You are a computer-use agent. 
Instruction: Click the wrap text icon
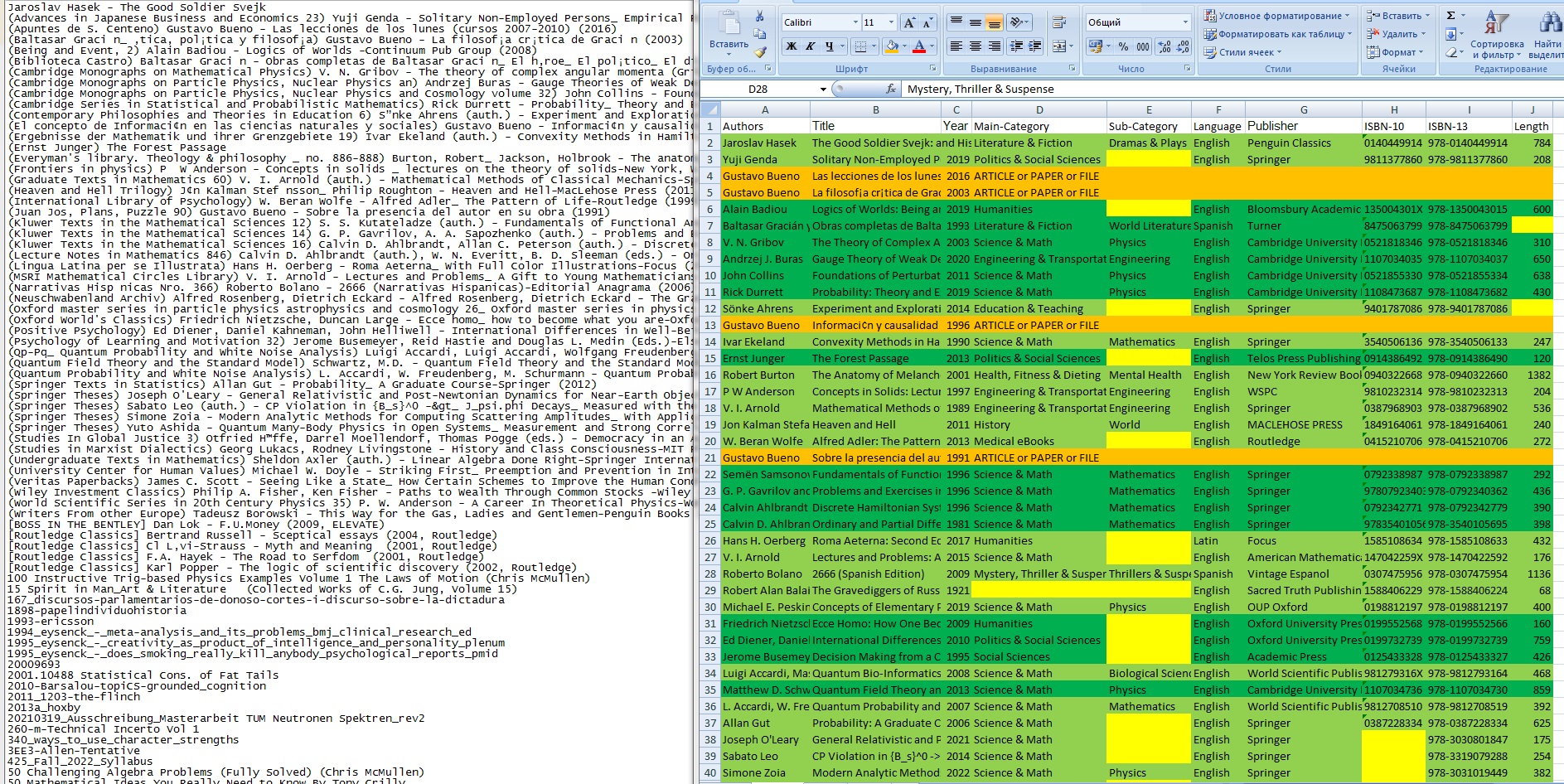(x=1058, y=22)
